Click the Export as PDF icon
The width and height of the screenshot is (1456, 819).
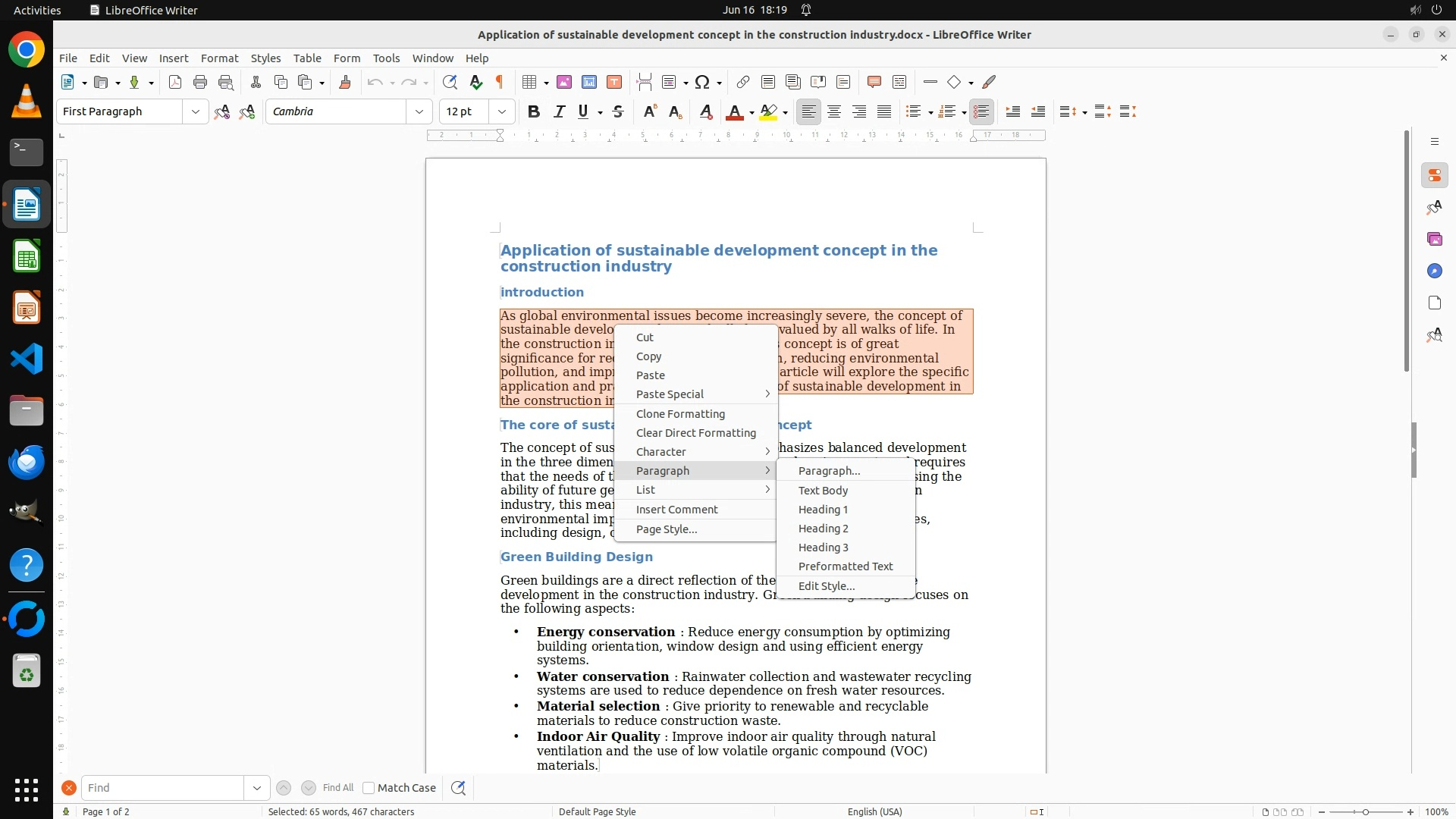175,83
